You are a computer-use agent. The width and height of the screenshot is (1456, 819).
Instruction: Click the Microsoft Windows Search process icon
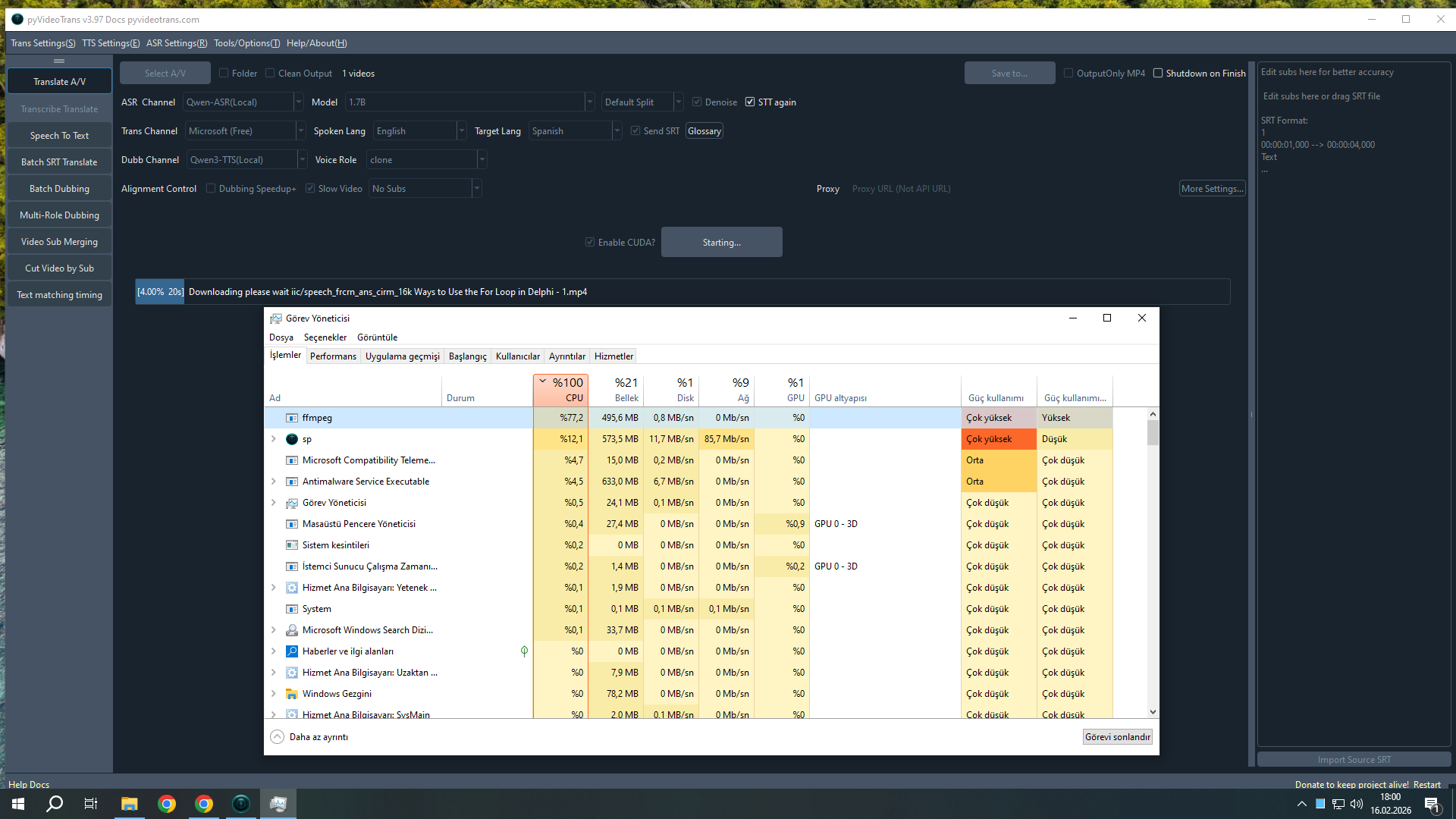point(292,630)
